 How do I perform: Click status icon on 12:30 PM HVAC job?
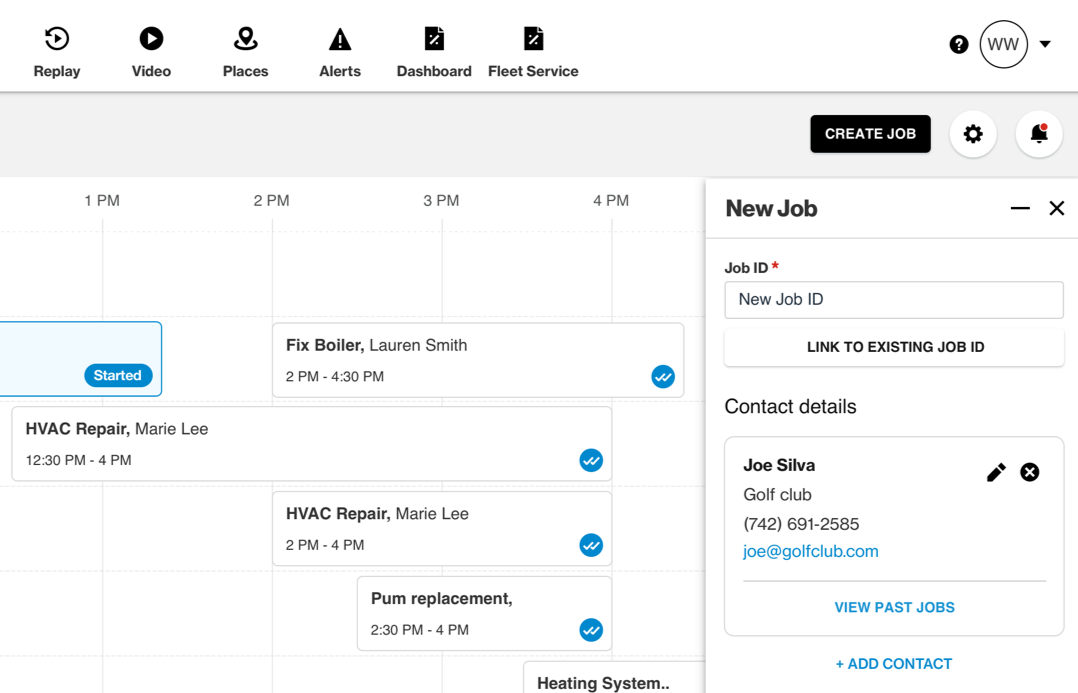click(x=591, y=461)
